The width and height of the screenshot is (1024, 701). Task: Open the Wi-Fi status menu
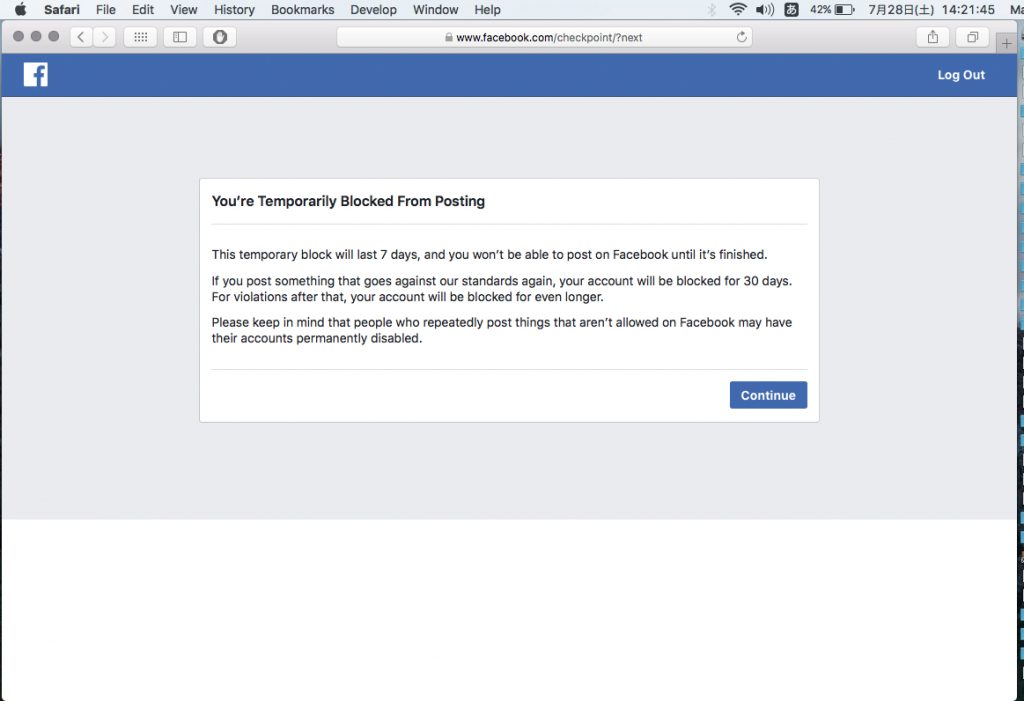tap(737, 10)
